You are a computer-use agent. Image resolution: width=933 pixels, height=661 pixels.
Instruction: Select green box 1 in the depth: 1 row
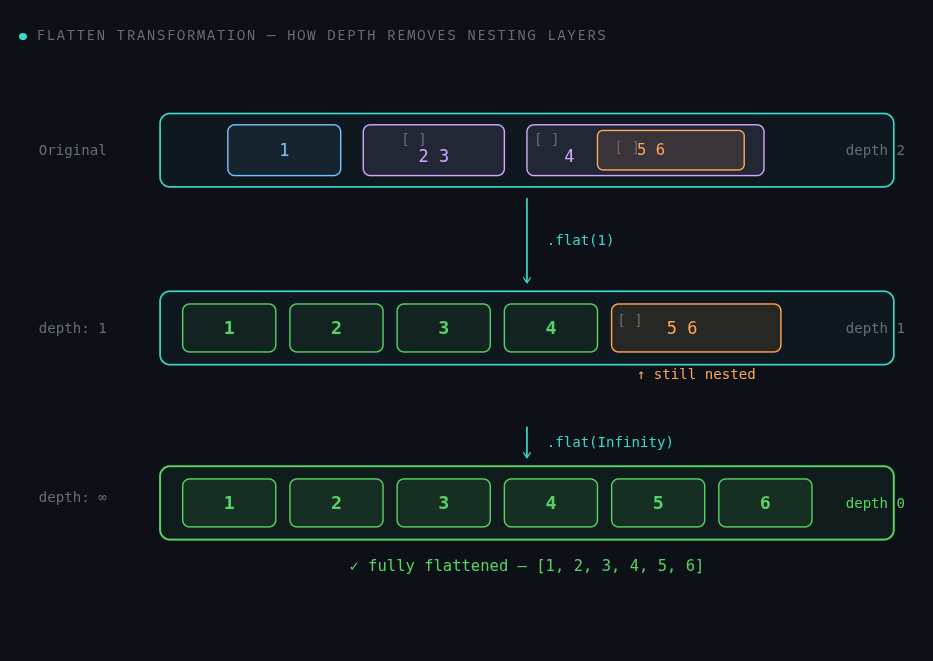tap(229, 328)
